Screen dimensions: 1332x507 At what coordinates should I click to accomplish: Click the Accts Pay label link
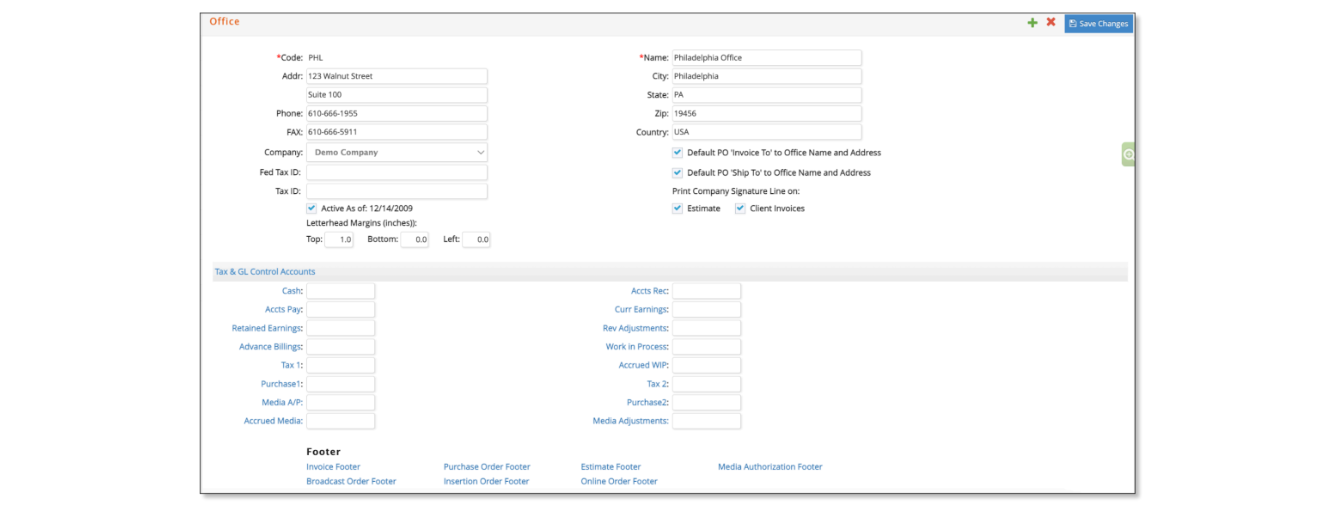coord(284,310)
